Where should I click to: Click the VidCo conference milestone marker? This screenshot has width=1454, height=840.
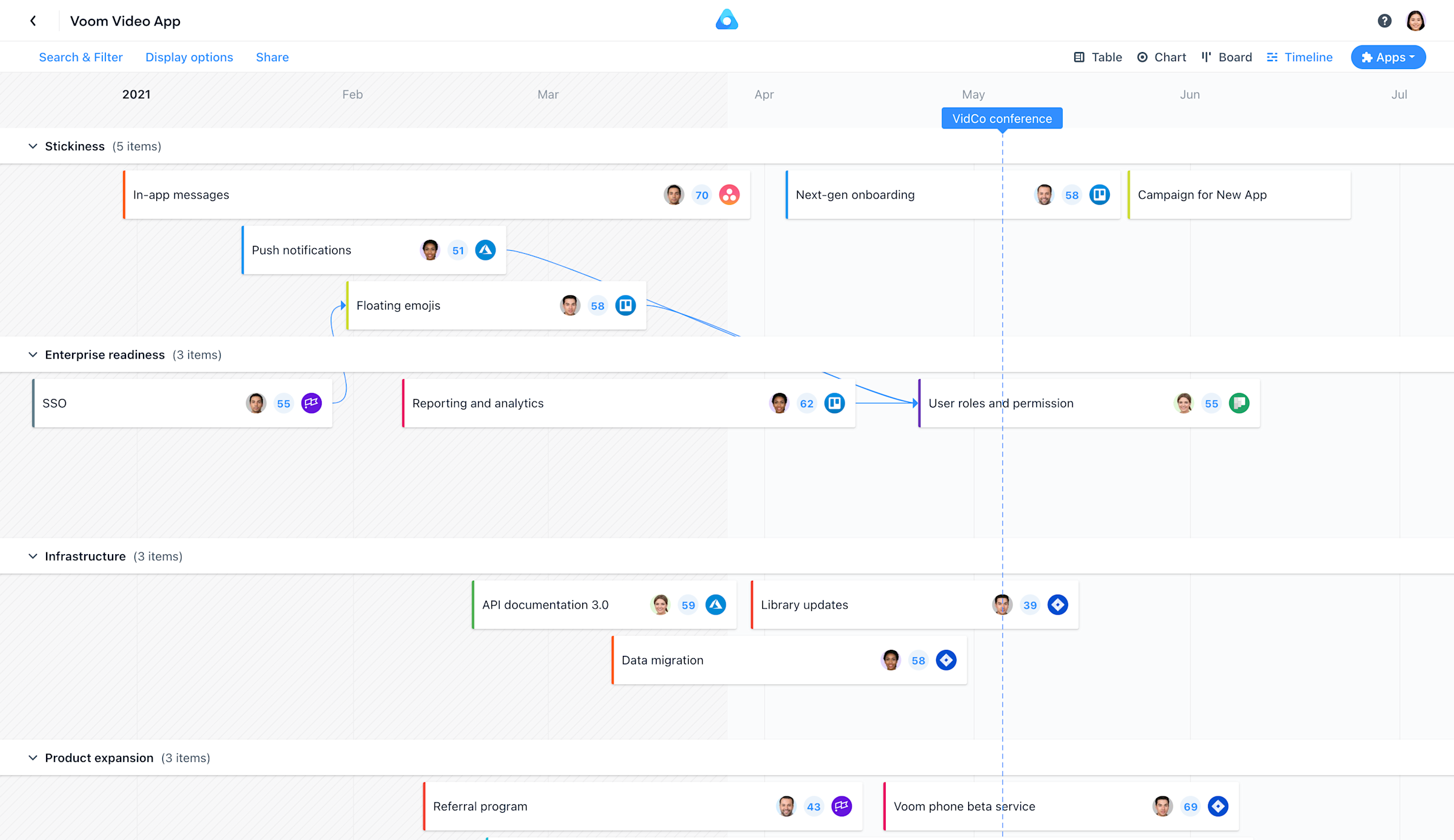point(1001,118)
